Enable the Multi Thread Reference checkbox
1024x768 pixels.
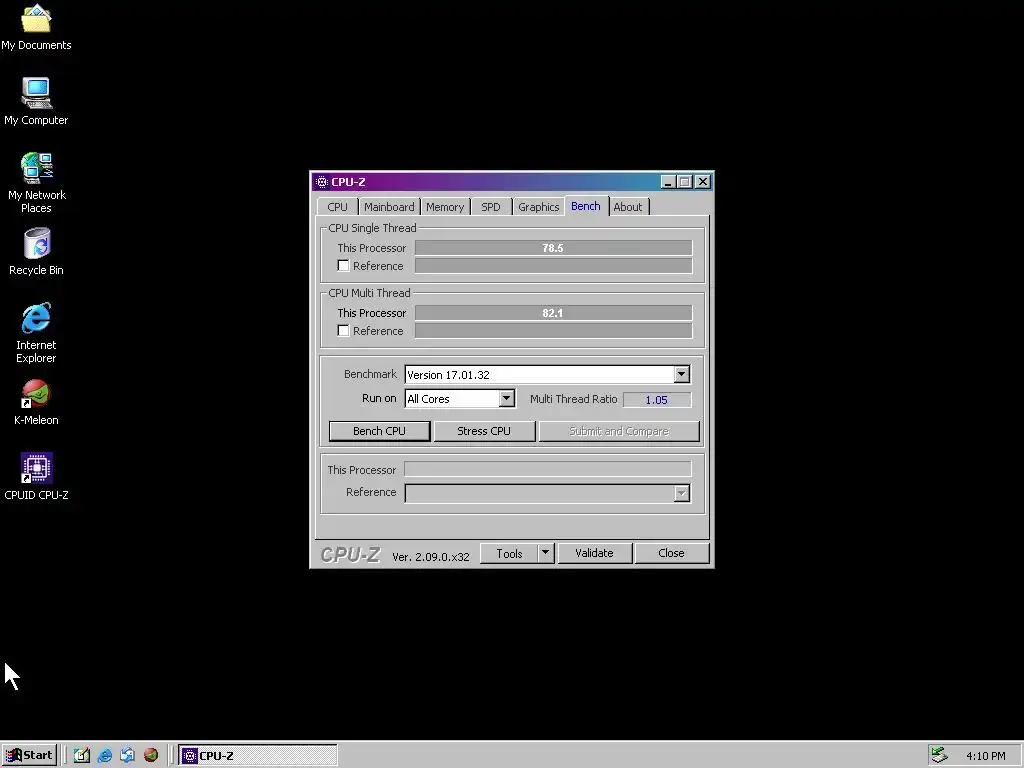coord(343,330)
